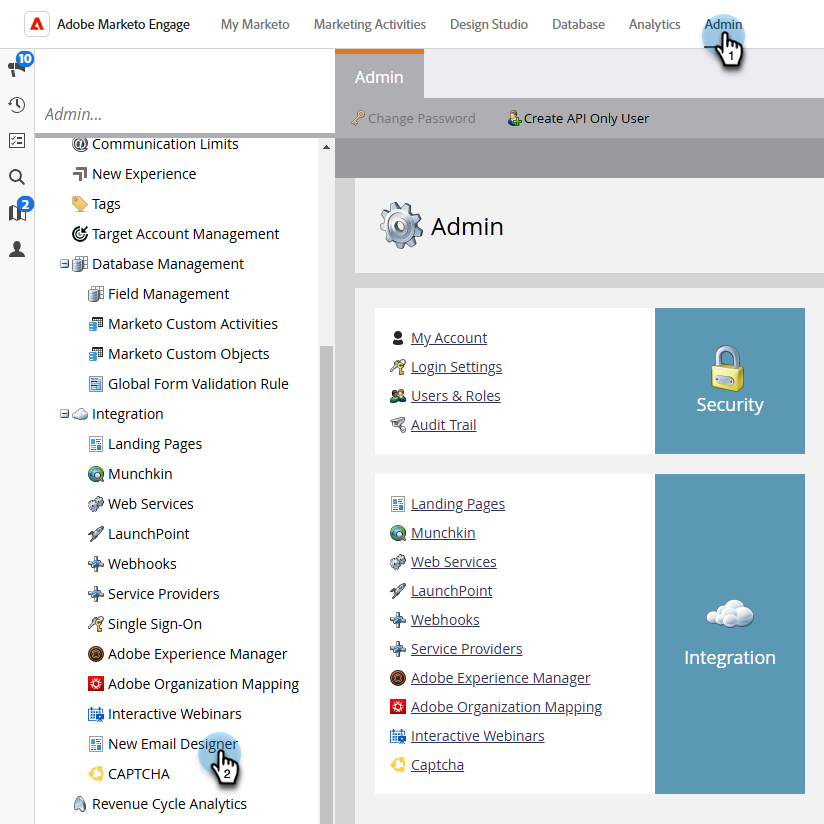Viewport: 824px width, 824px height.
Task: Click the LaunchPoint rocket icon in tree
Action: pyautogui.click(x=96, y=534)
